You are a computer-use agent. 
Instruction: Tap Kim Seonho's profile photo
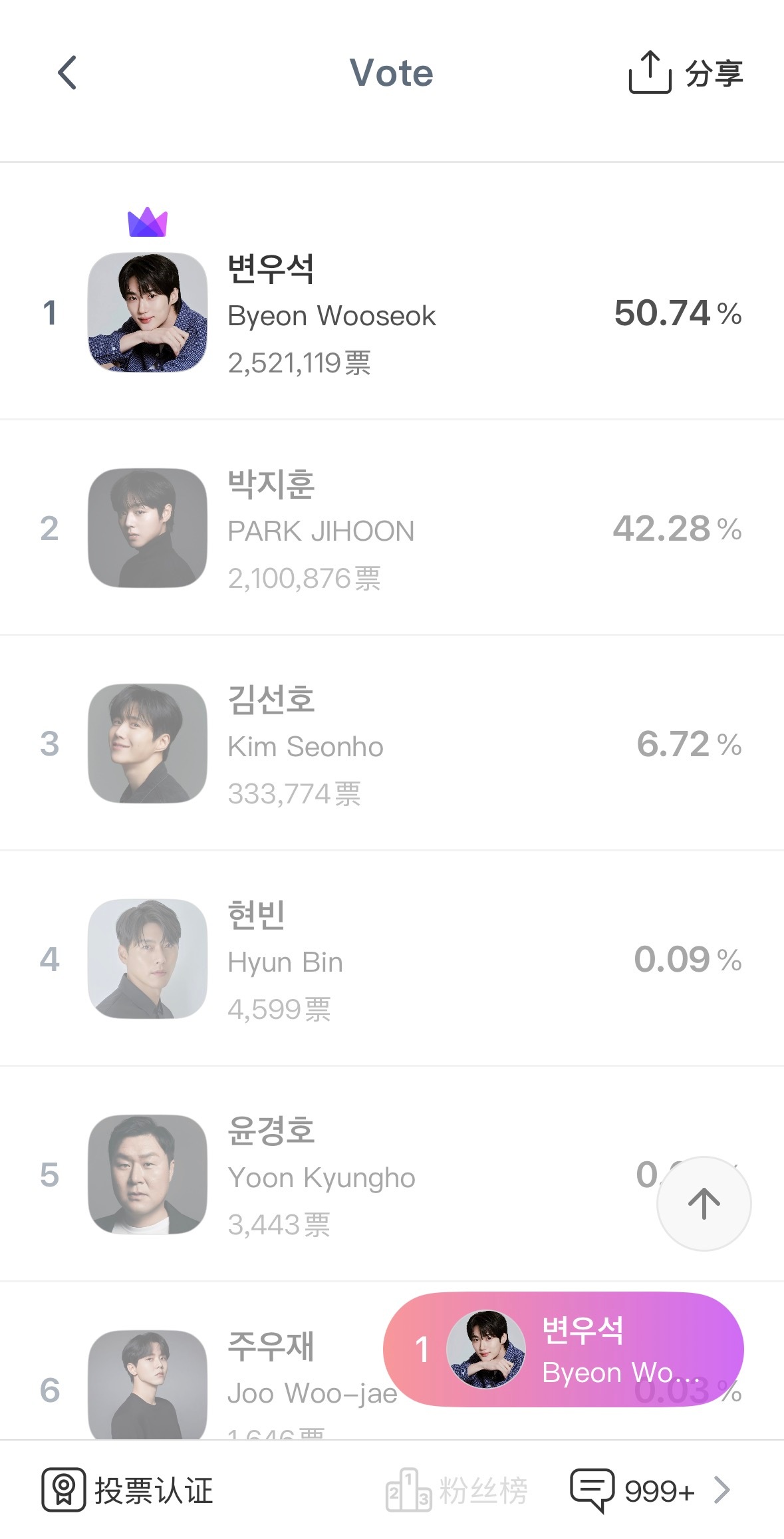click(148, 743)
